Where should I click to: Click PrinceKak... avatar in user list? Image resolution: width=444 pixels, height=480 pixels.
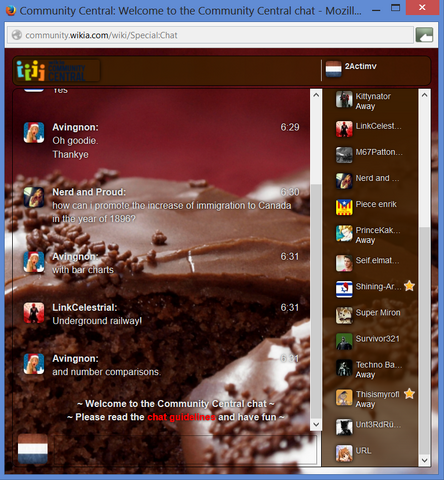[x=344, y=233]
